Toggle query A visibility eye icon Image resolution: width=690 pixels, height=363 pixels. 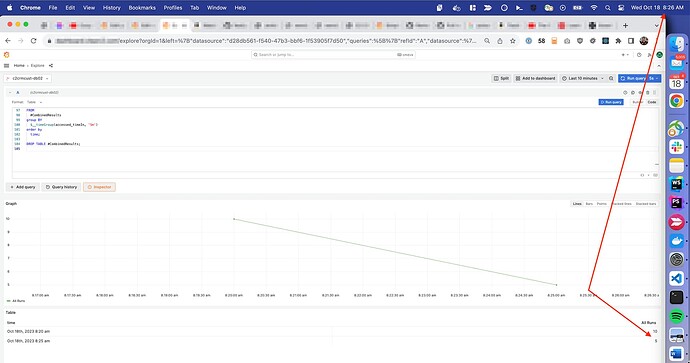coord(640,92)
